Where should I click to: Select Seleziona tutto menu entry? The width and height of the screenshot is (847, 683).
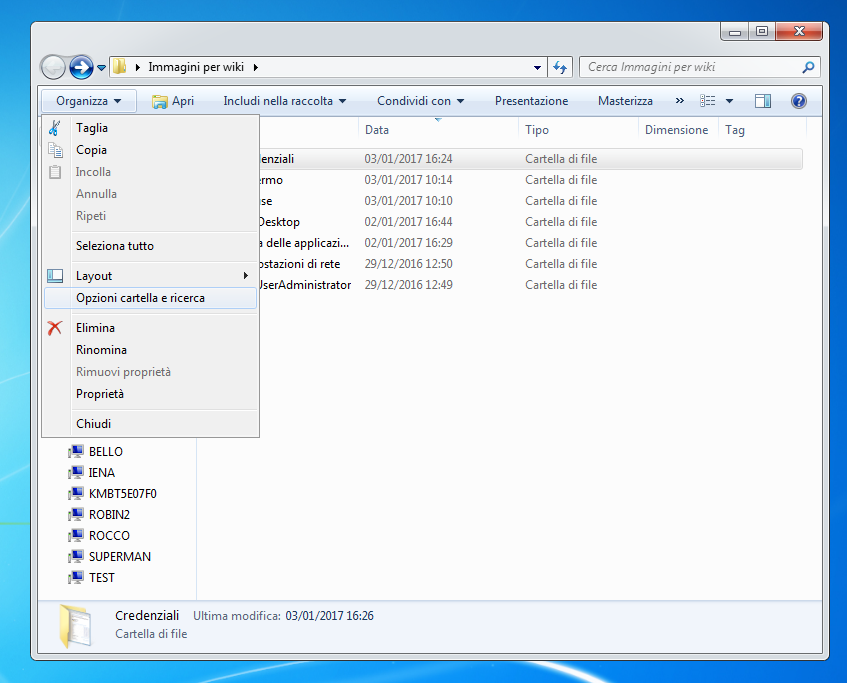(x=115, y=246)
